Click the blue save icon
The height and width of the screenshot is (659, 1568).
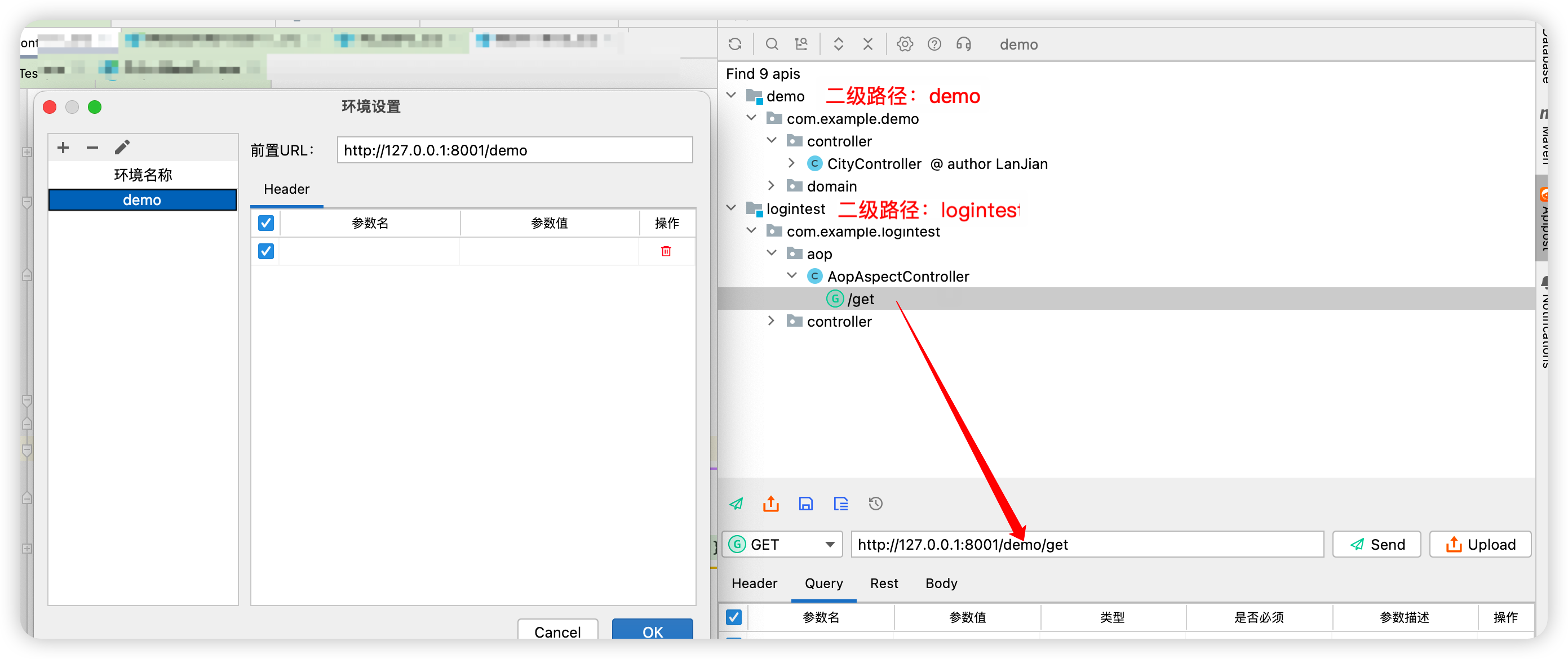806,503
